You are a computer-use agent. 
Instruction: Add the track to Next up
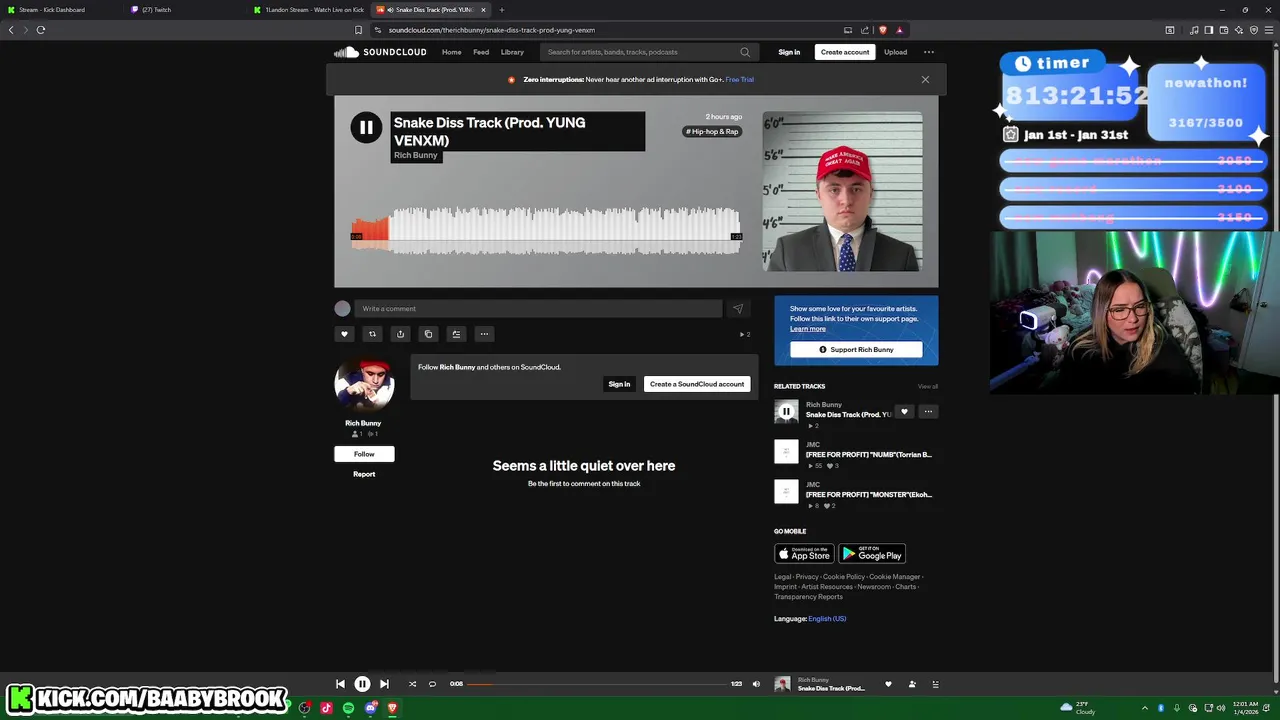tap(456, 334)
